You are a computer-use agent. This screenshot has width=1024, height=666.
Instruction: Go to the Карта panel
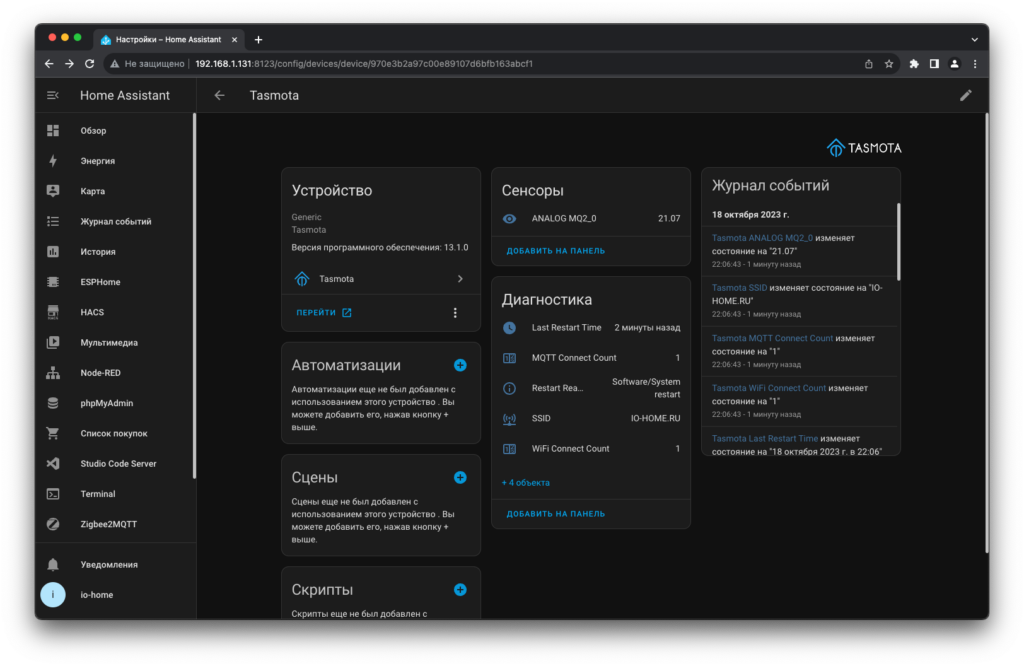[115, 191]
